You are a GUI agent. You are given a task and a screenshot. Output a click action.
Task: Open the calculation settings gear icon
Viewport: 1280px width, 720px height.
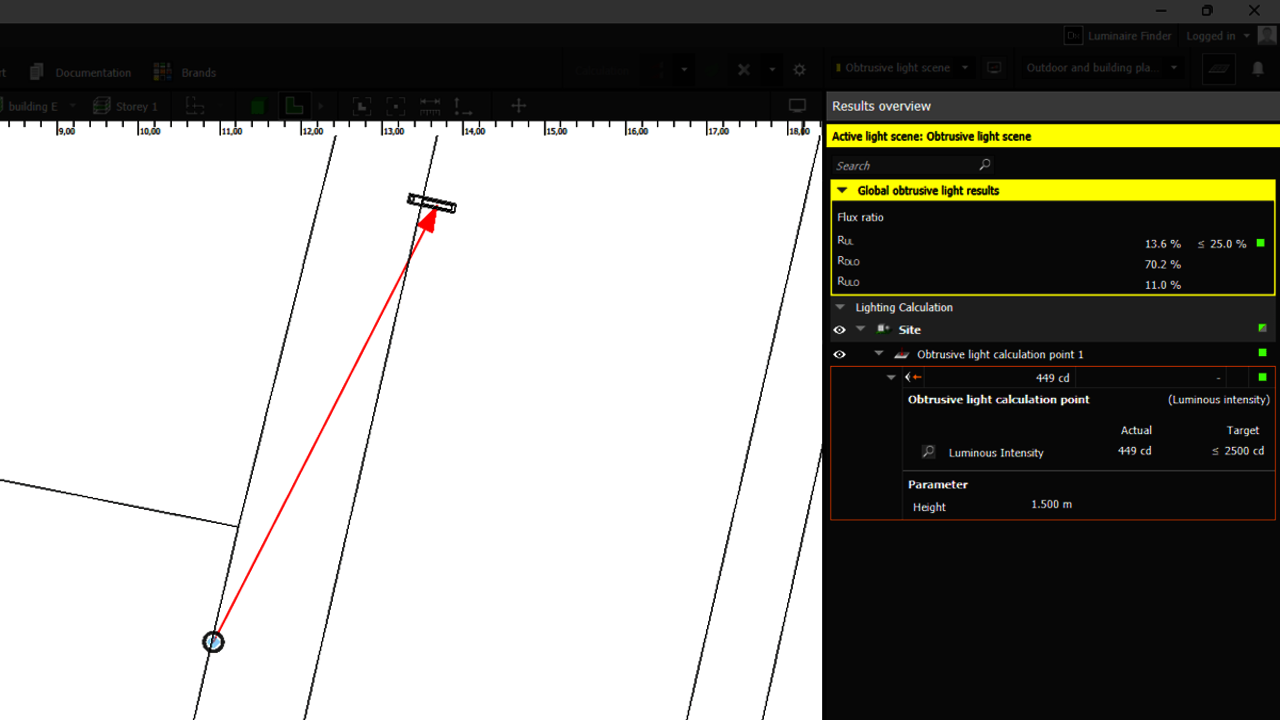coord(798,69)
